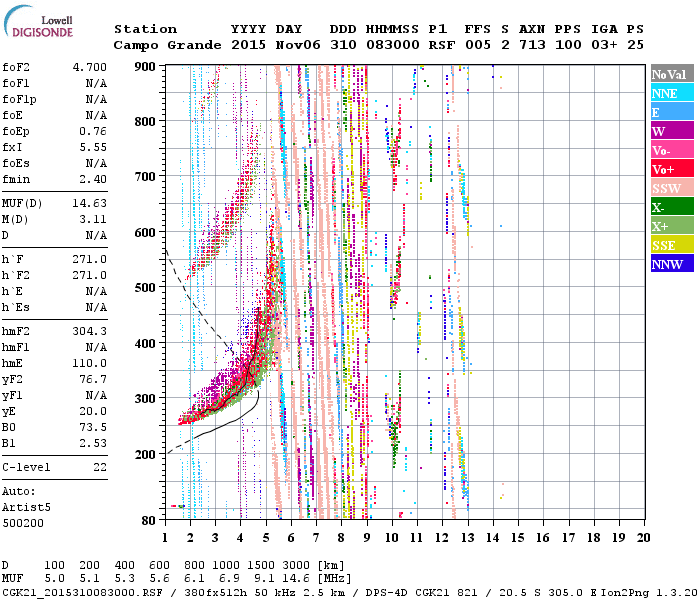The image size is (700, 600).
Task: Click the 713 value under AXN
Action: point(532,45)
